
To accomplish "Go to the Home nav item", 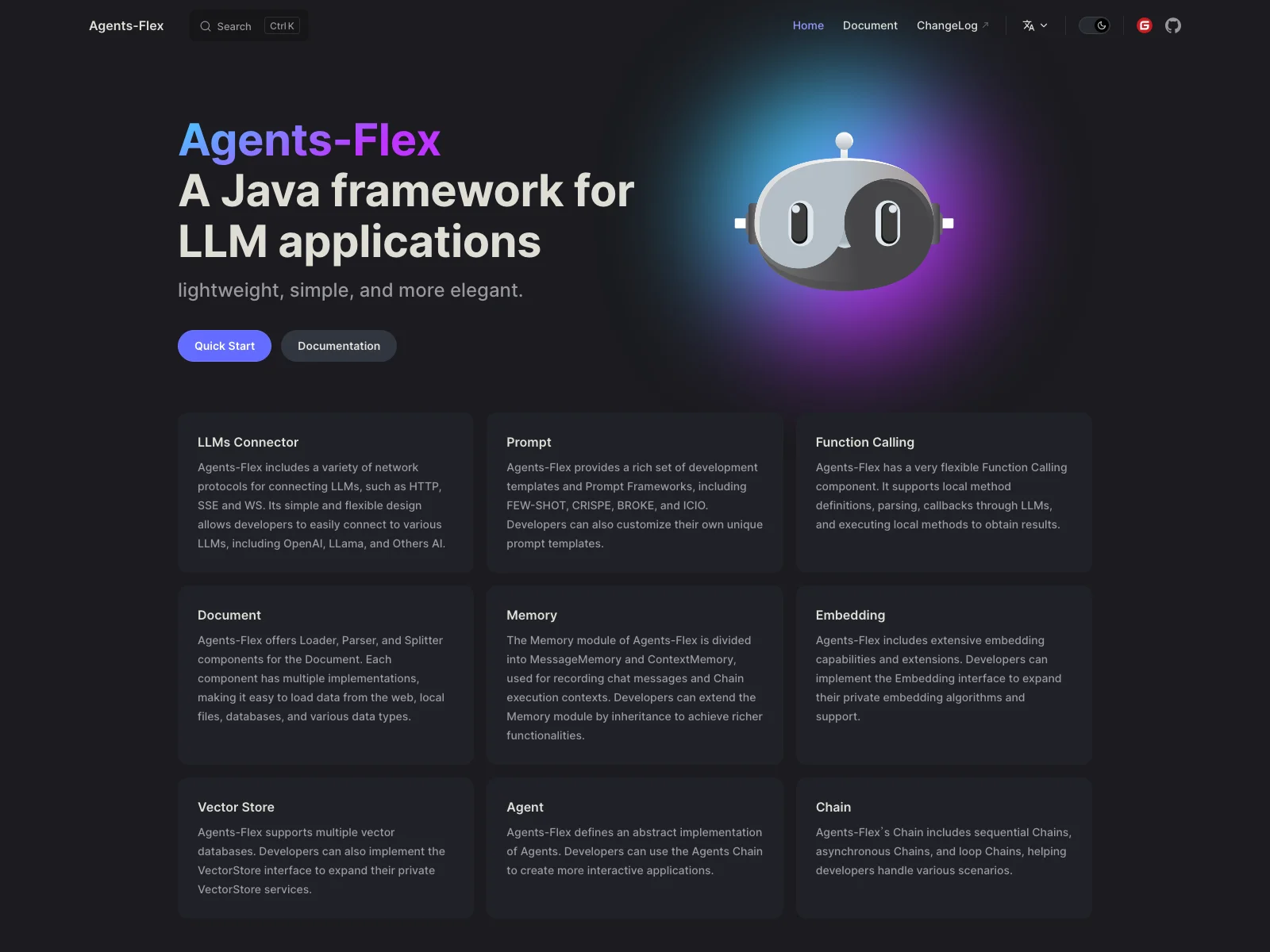I will pos(808,25).
